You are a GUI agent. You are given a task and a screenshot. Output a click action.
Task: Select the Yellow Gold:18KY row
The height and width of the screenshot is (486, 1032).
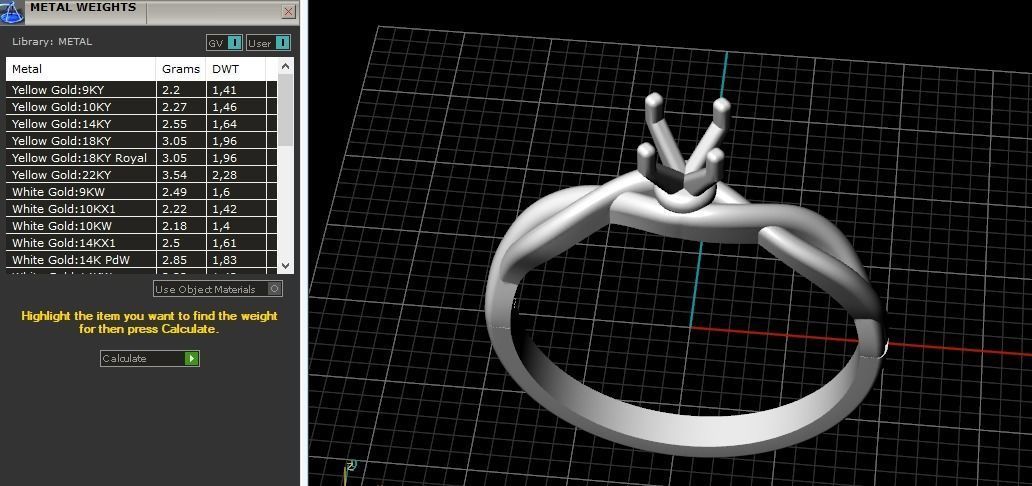[141, 141]
